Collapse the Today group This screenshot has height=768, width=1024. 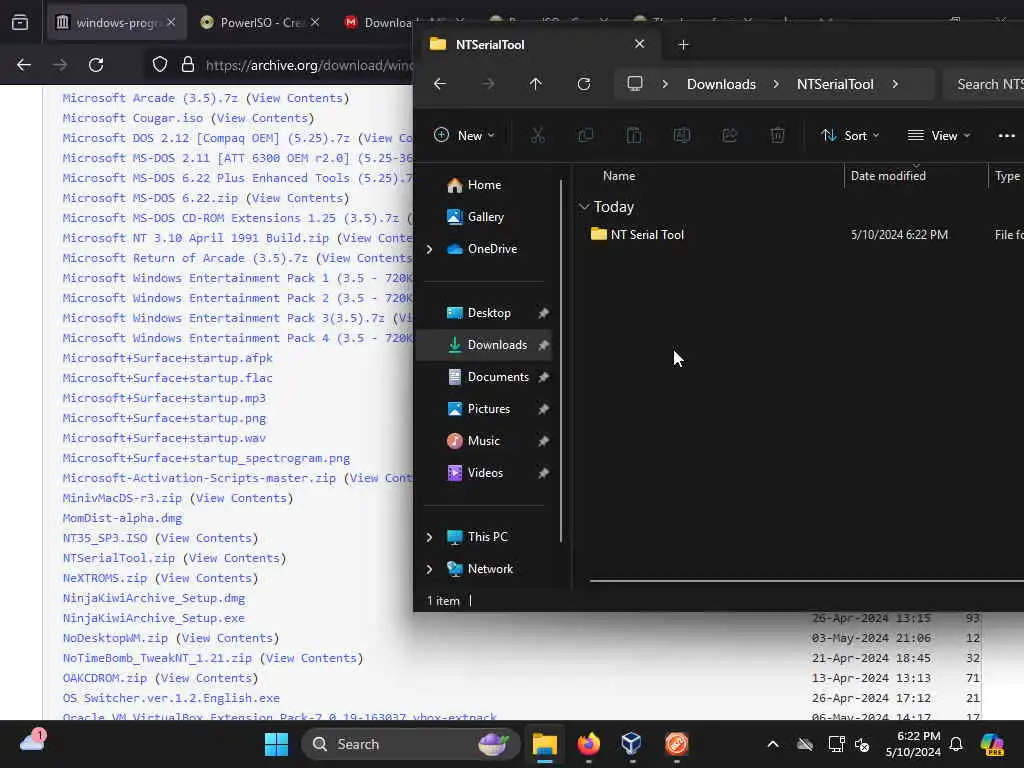click(x=584, y=206)
